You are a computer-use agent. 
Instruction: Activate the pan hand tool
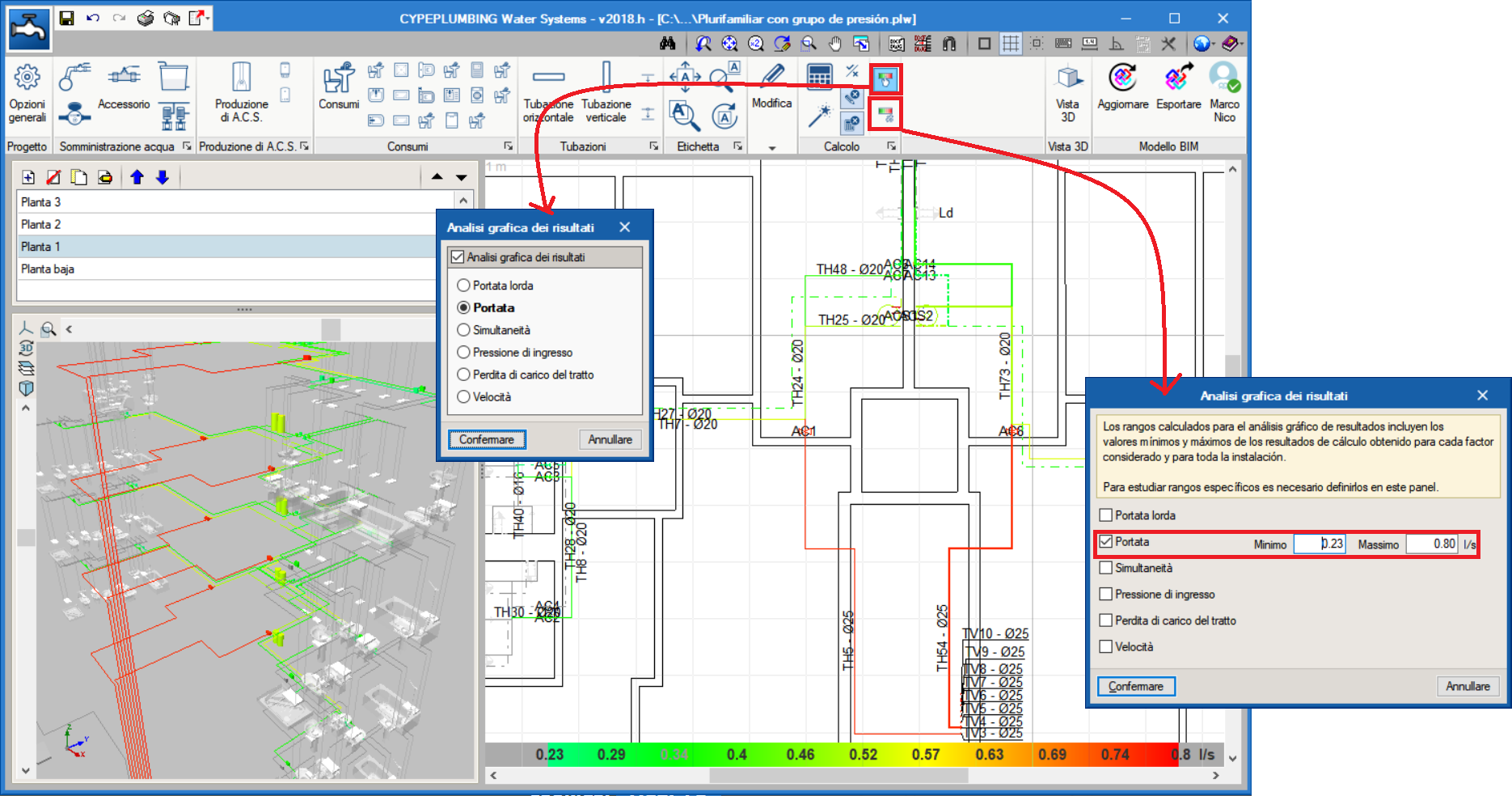835,44
